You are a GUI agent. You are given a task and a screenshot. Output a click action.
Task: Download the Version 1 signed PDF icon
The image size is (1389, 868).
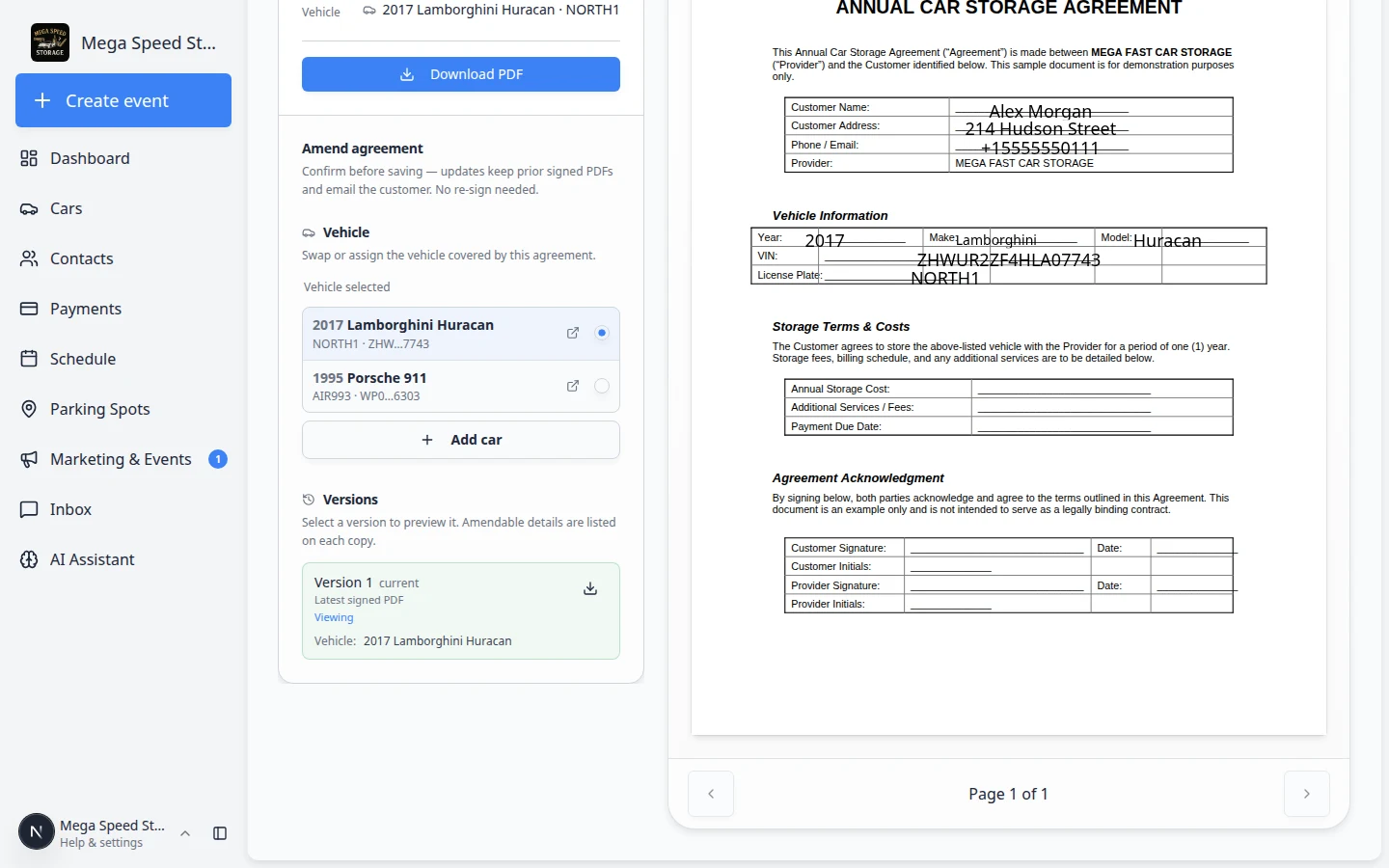[590, 588]
